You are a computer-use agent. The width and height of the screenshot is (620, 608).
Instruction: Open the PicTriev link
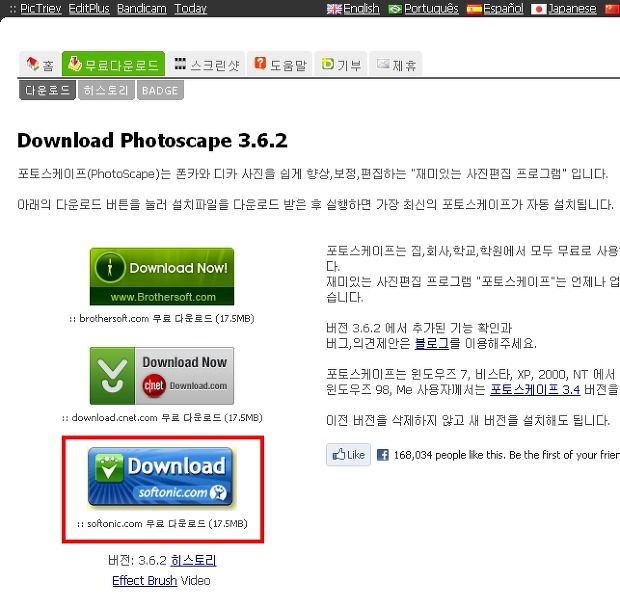tap(41, 8)
